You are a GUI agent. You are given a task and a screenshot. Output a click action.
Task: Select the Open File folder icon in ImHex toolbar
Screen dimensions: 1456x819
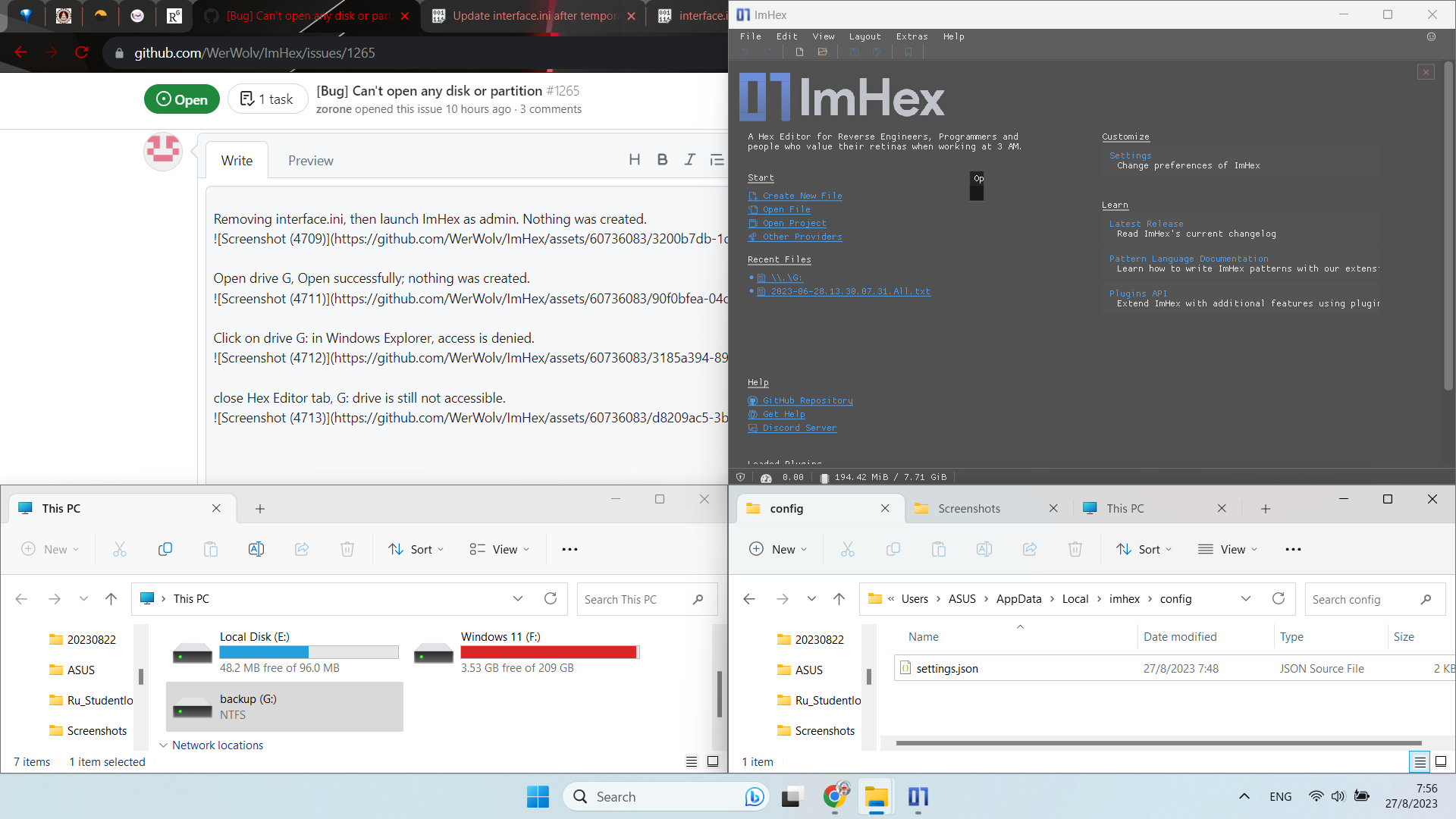pos(824,52)
